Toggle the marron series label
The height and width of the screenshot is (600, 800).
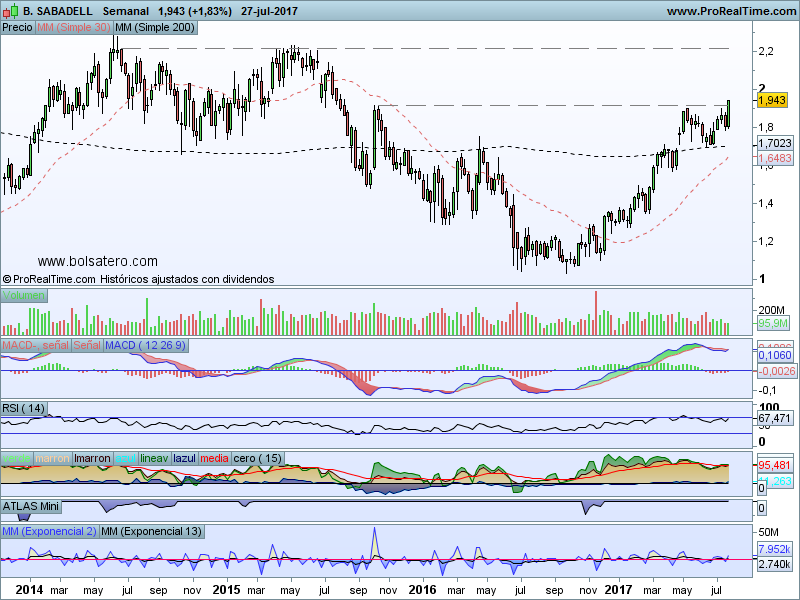pos(53,458)
